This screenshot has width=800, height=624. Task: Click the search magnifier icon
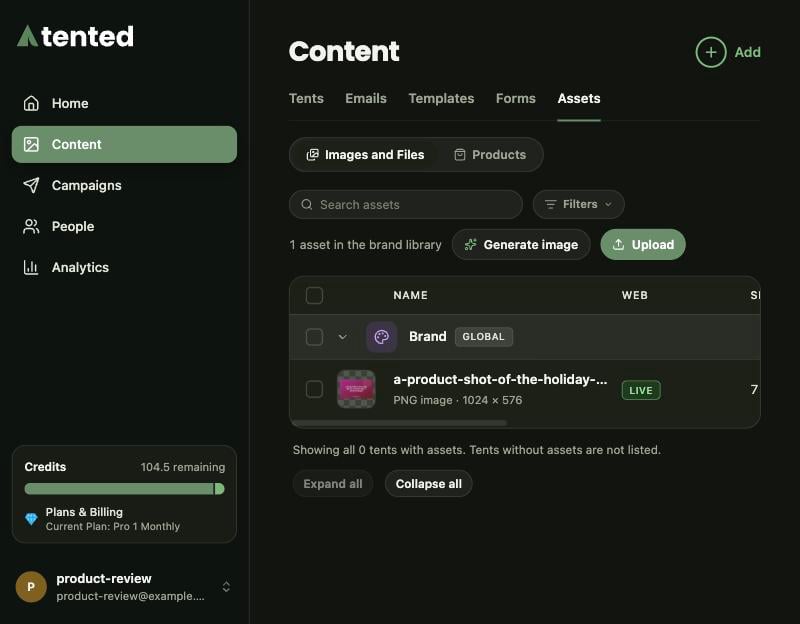307,205
